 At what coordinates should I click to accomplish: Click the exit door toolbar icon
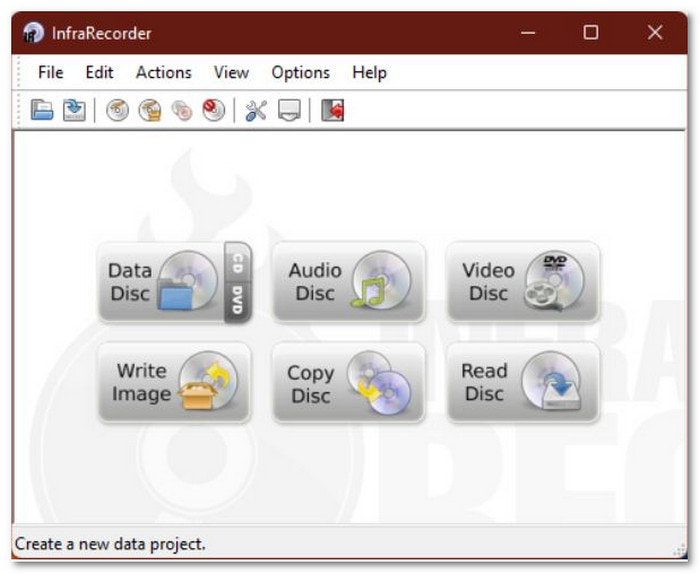click(333, 110)
